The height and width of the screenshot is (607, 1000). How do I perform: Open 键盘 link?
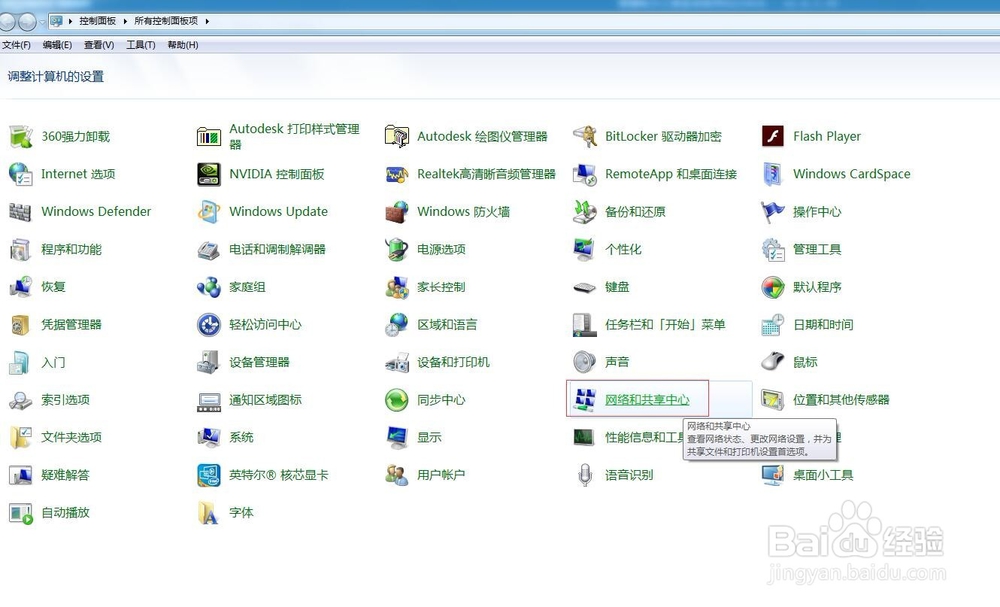pyautogui.click(x=617, y=287)
